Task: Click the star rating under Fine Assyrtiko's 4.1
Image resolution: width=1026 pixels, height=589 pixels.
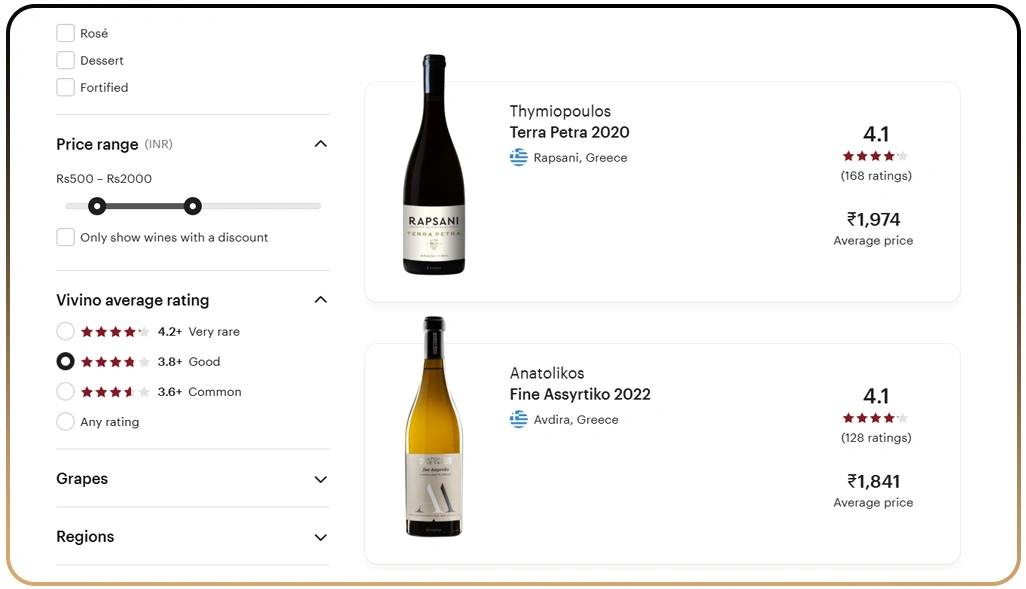Action: pyautogui.click(x=875, y=418)
